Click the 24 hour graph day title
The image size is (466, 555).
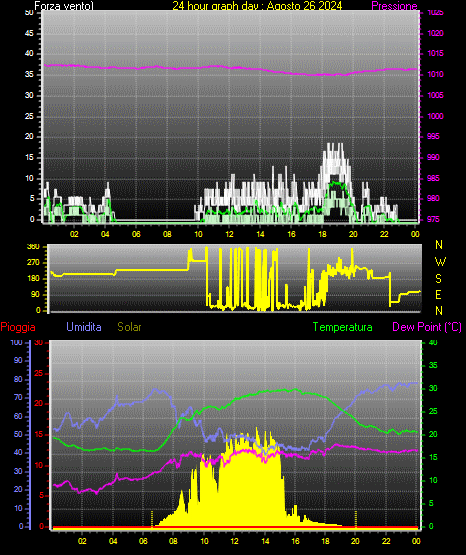tap(257, 6)
